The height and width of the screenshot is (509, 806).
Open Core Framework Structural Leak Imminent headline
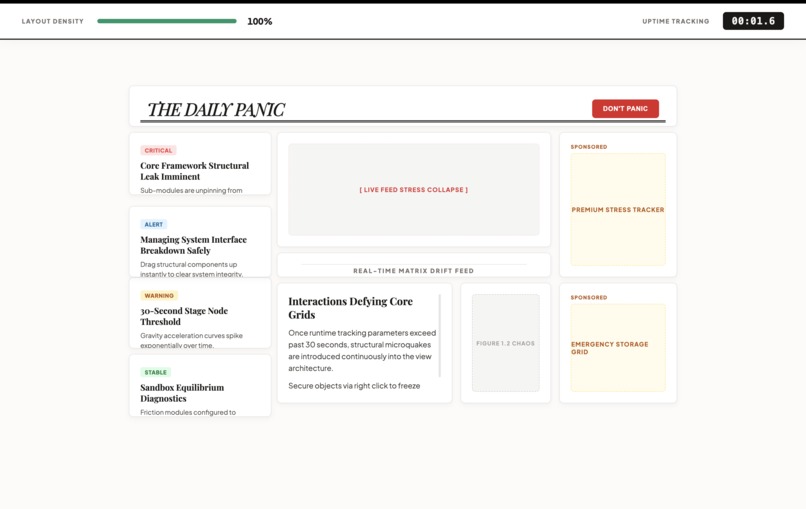(x=194, y=171)
